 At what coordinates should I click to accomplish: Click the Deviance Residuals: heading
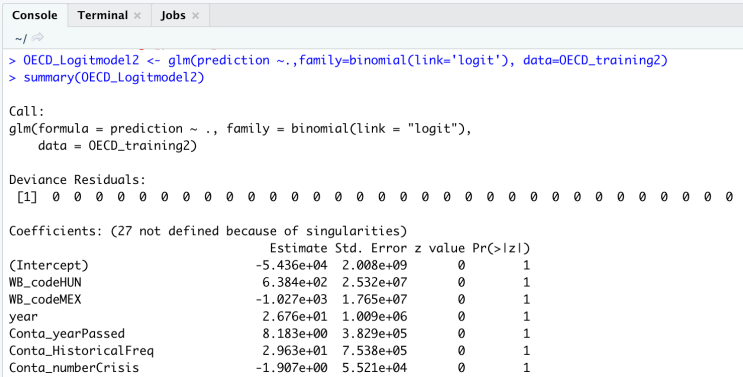pos(78,180)
